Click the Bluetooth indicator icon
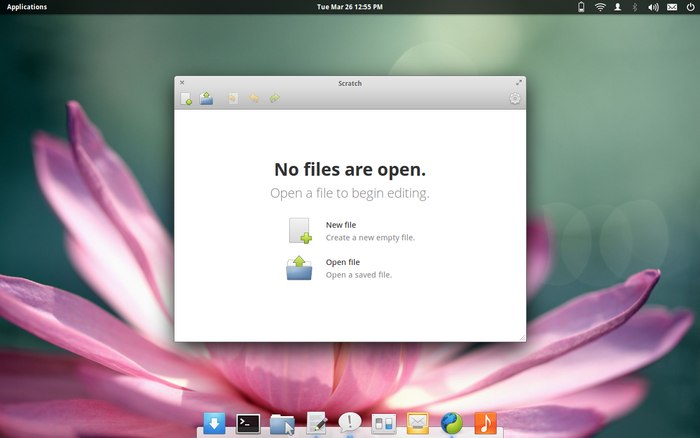Viewport: 700px width, 438px height. point(635,7)
